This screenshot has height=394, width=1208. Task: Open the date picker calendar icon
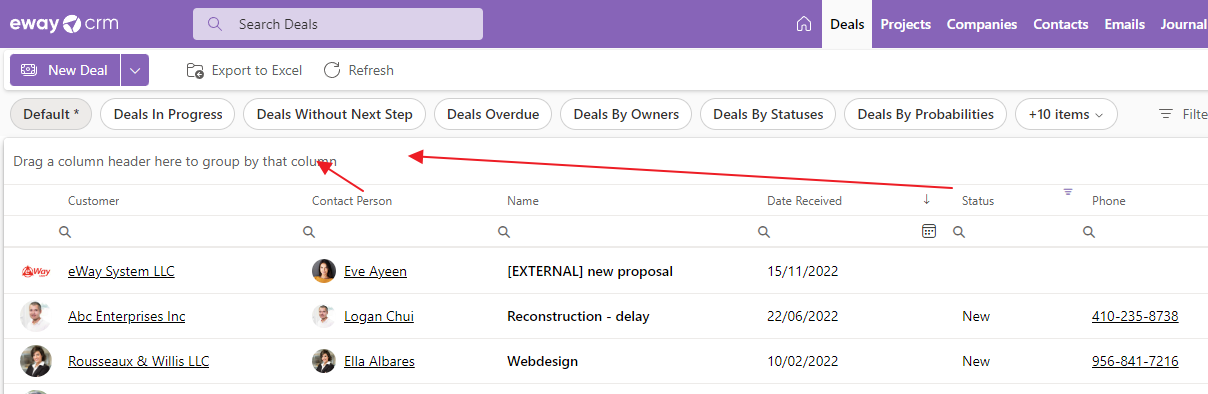coord(929,231)
